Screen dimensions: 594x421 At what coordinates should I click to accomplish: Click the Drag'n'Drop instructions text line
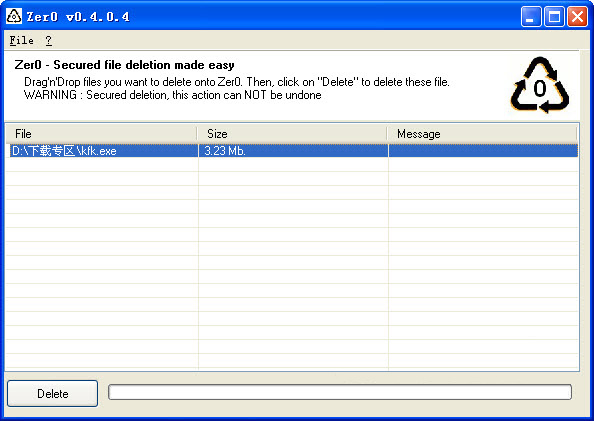coord(237,82)
